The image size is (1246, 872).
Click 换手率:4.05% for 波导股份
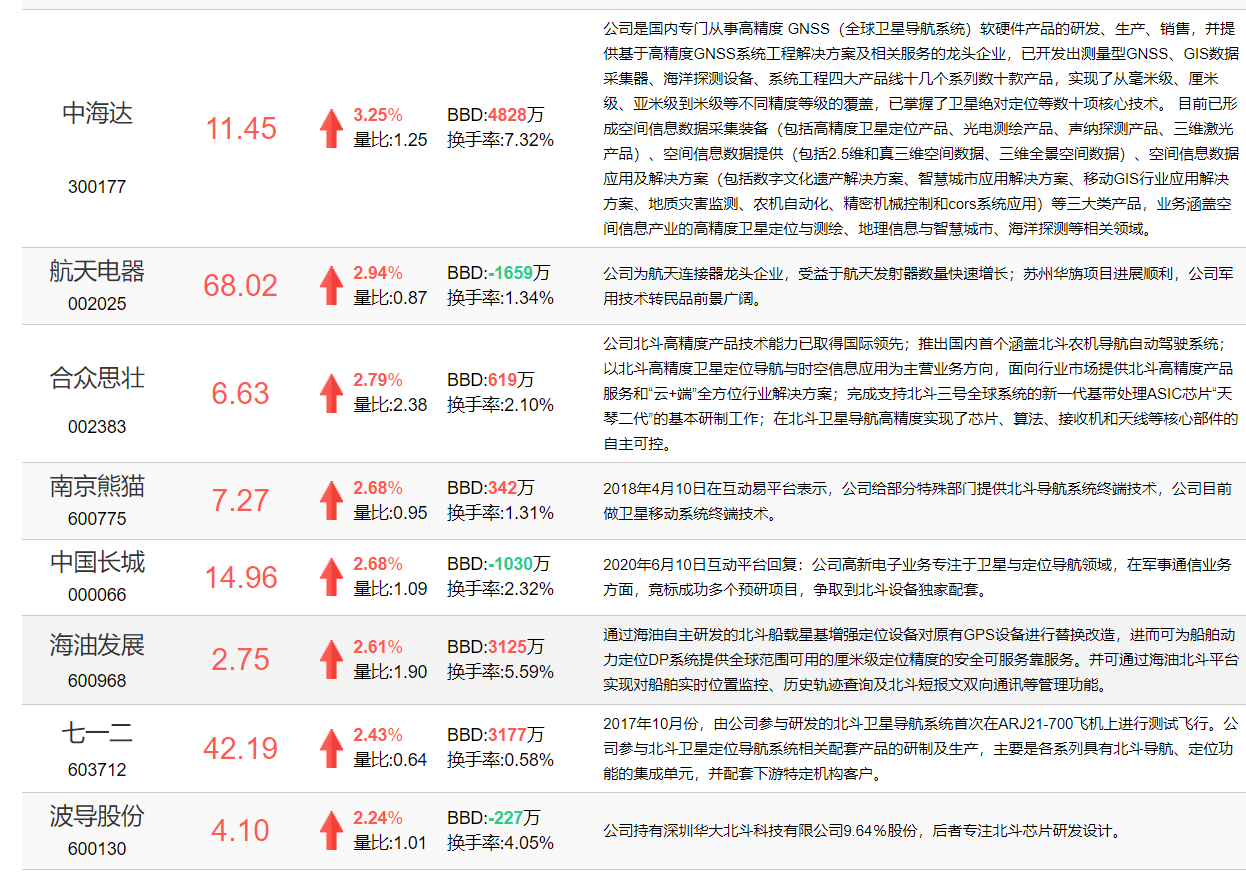500,843
